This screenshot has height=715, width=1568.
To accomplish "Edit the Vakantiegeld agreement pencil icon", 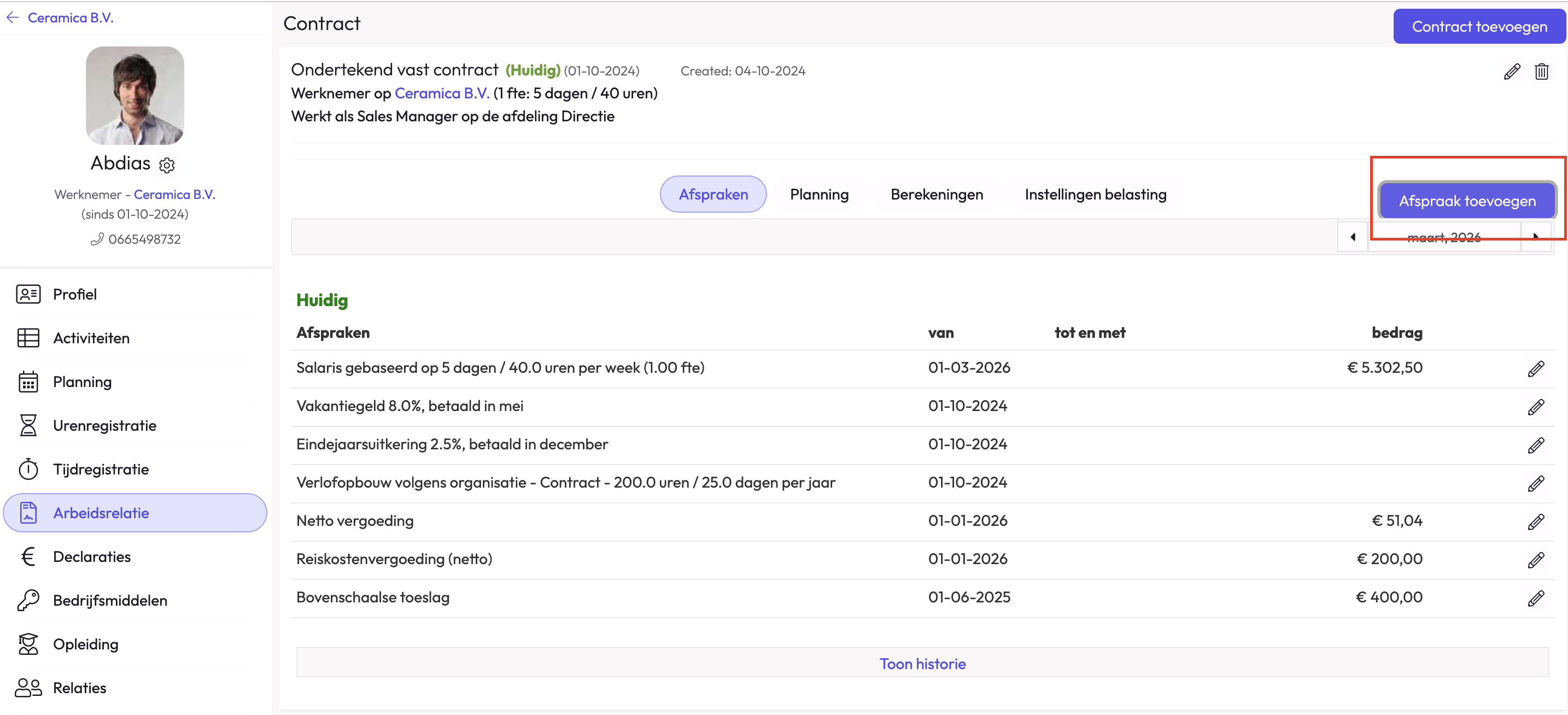I will [x=1535, y=407].
